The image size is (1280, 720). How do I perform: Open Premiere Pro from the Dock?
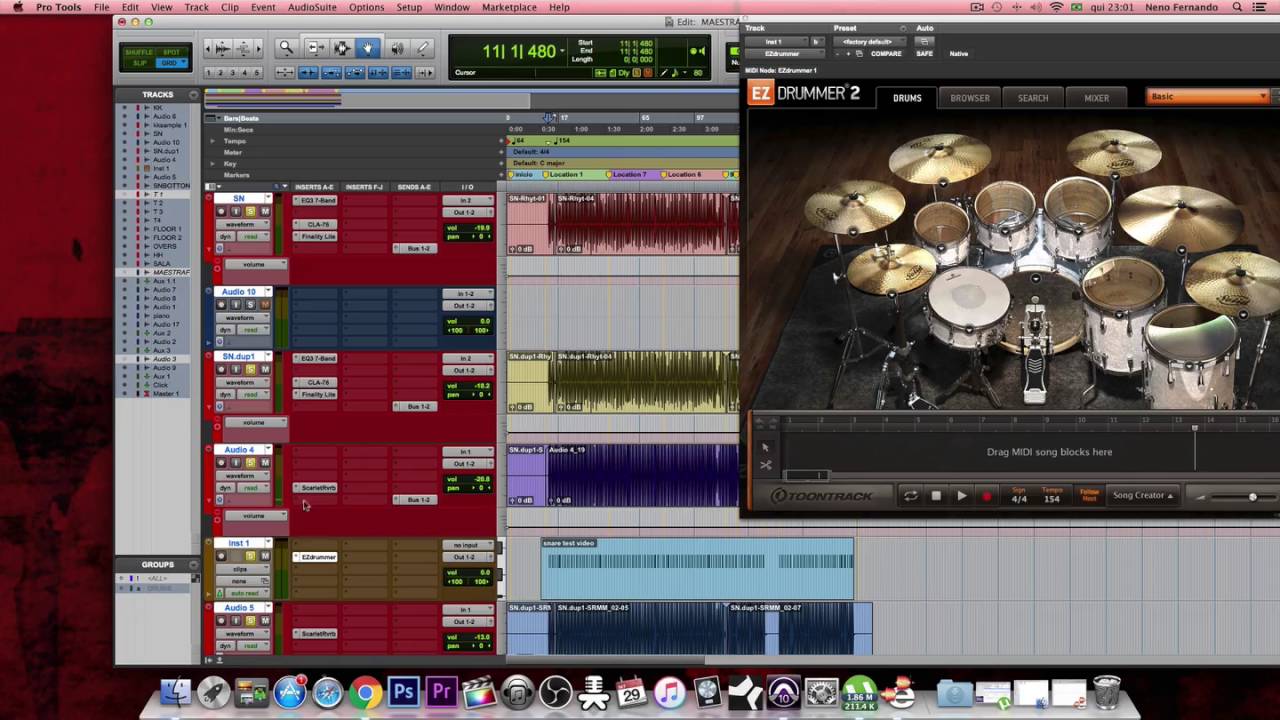point(441,692)
